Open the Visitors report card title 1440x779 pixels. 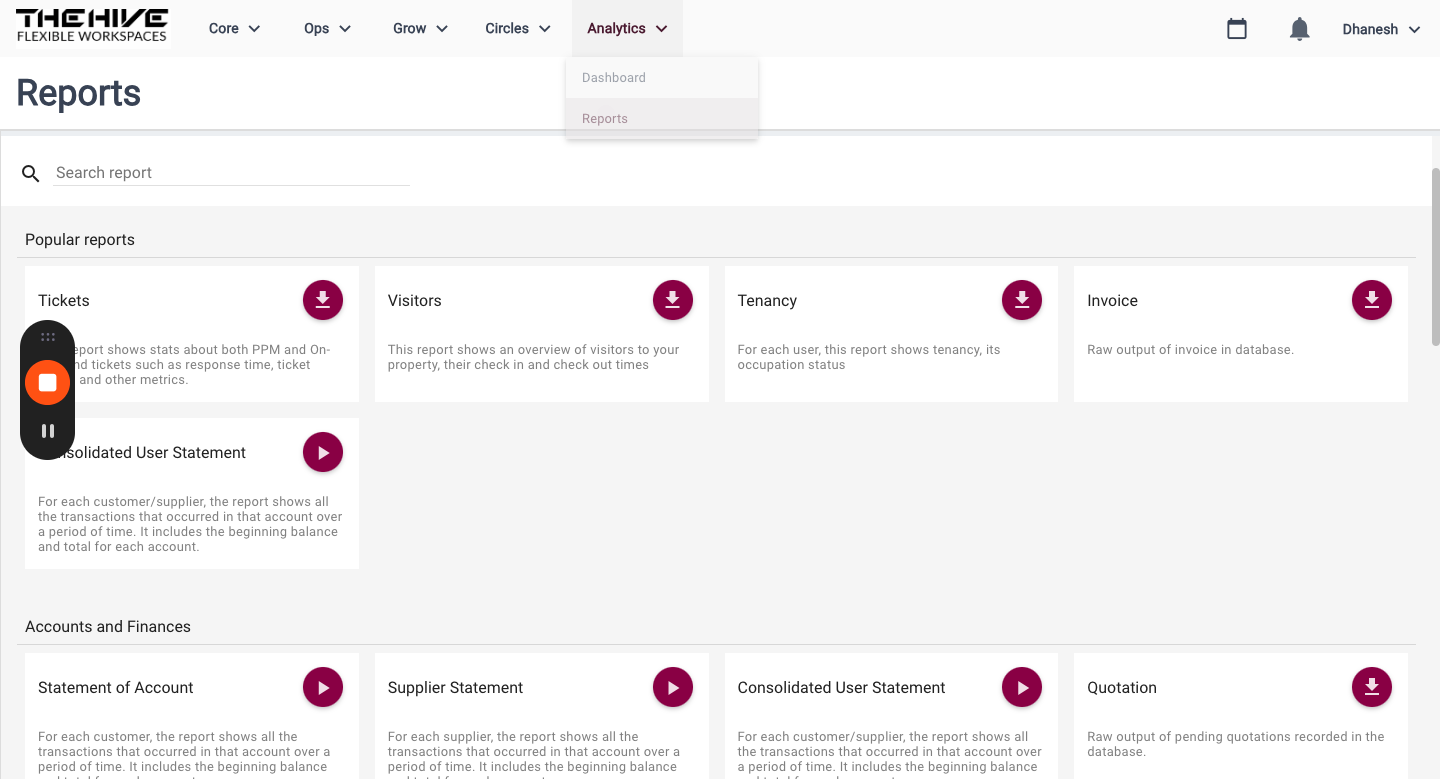[415, 301]
